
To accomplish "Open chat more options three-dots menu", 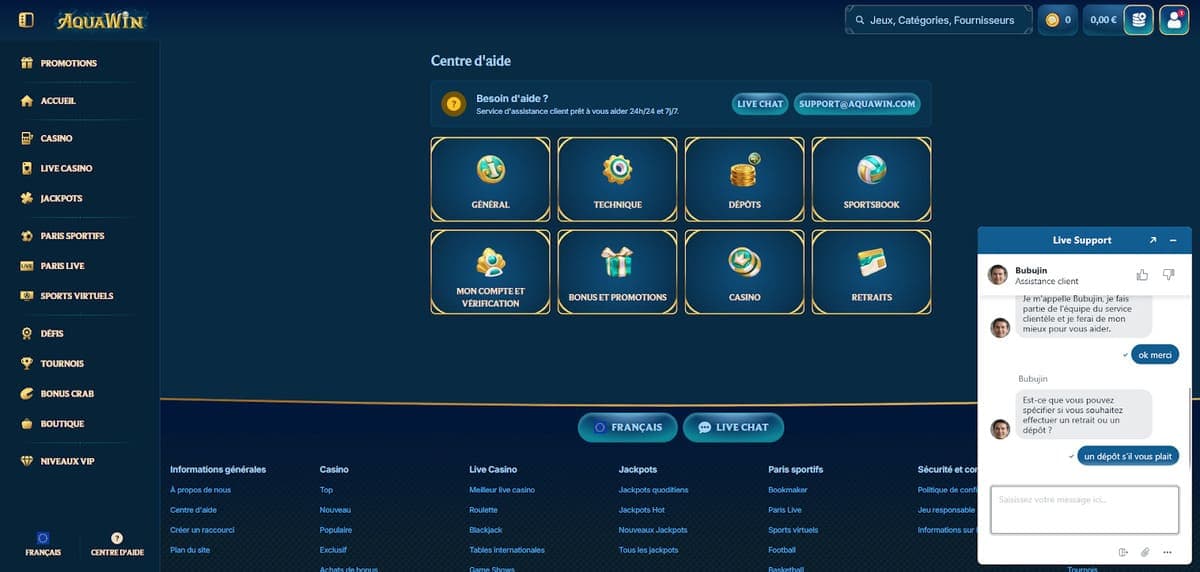I will tap(1167, 552).
